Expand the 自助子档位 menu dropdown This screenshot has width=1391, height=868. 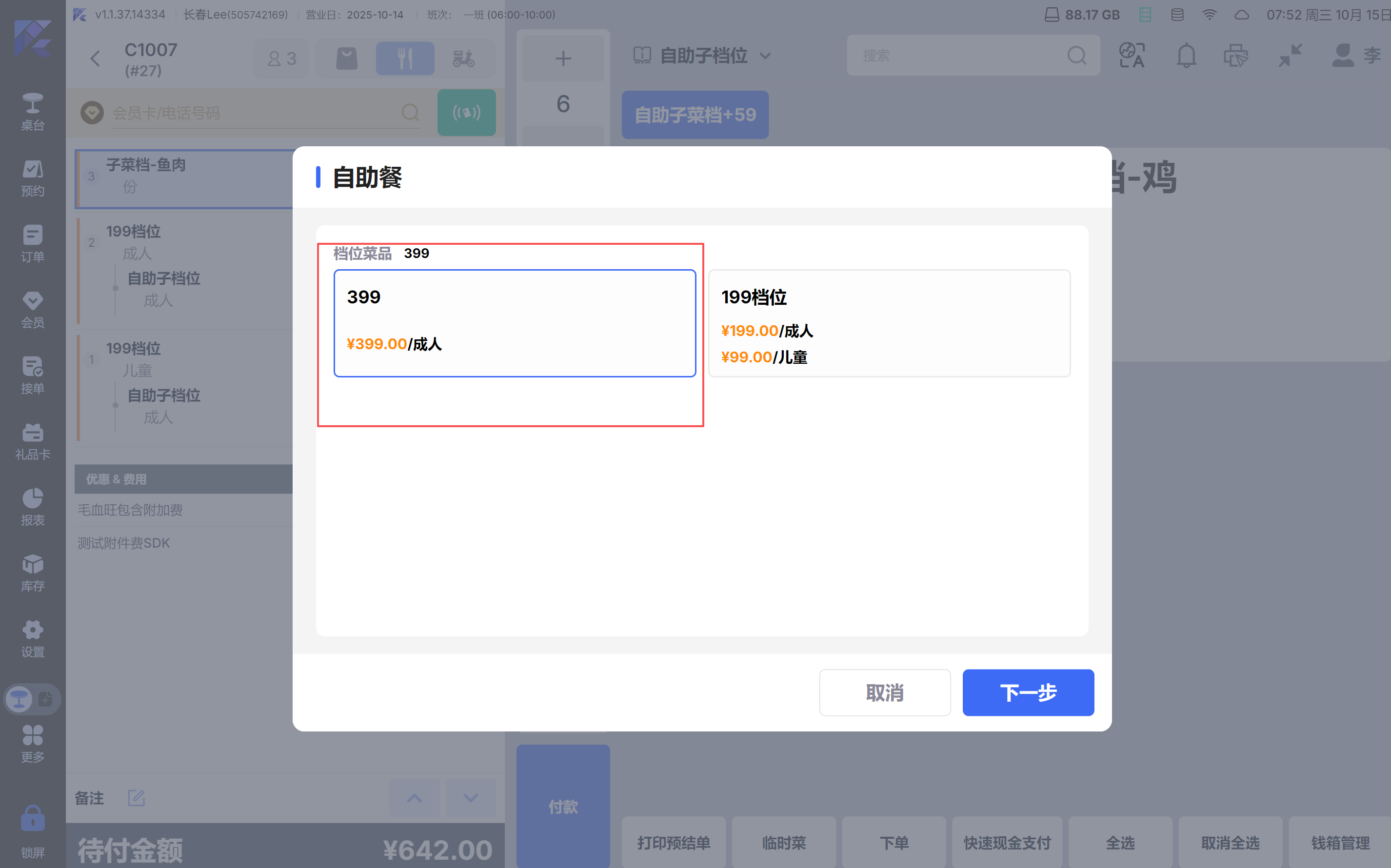[x=703, y=56]
